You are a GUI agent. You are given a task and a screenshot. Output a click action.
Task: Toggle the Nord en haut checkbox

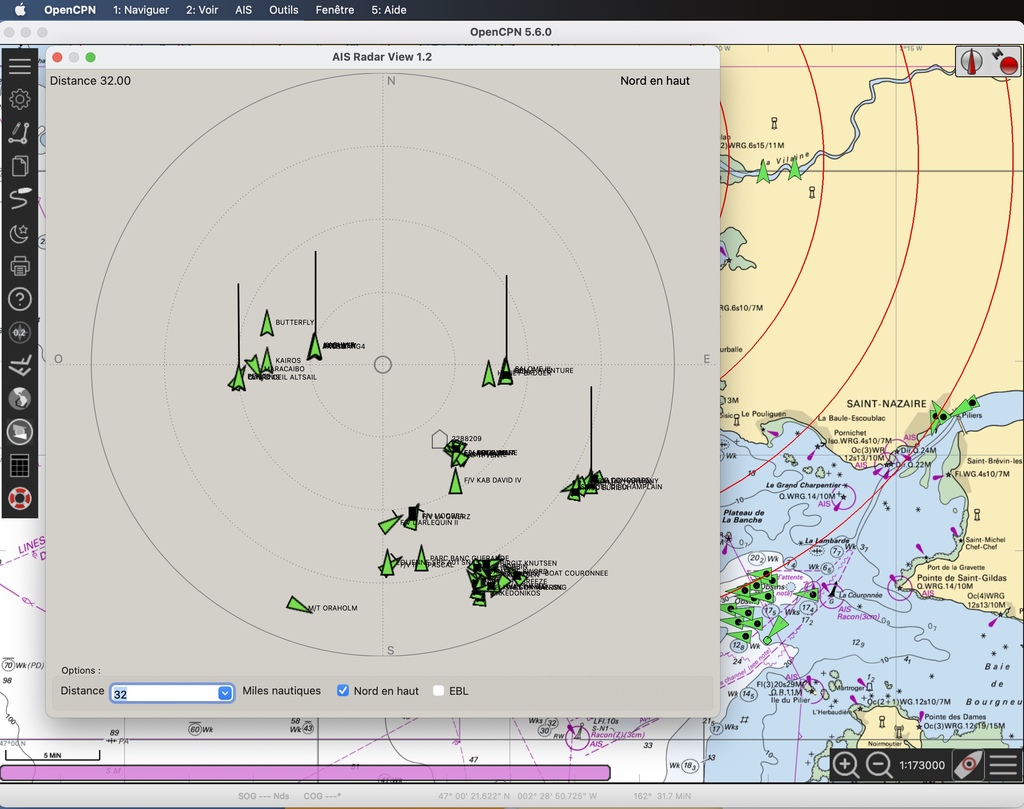tap(343, 690)
